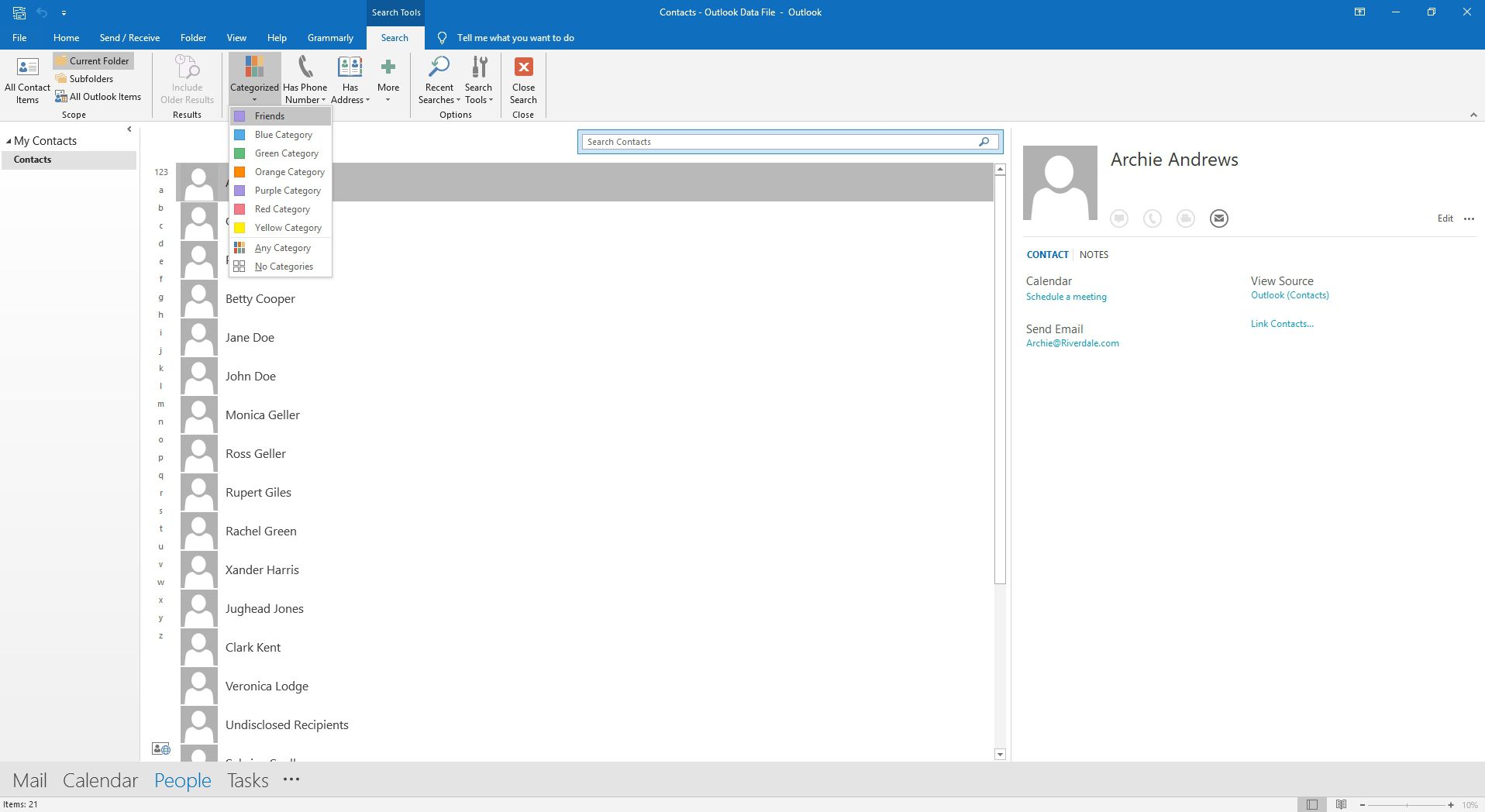1485x812 pixels.
Task: Click Close Search button
Action: point(523,80)
